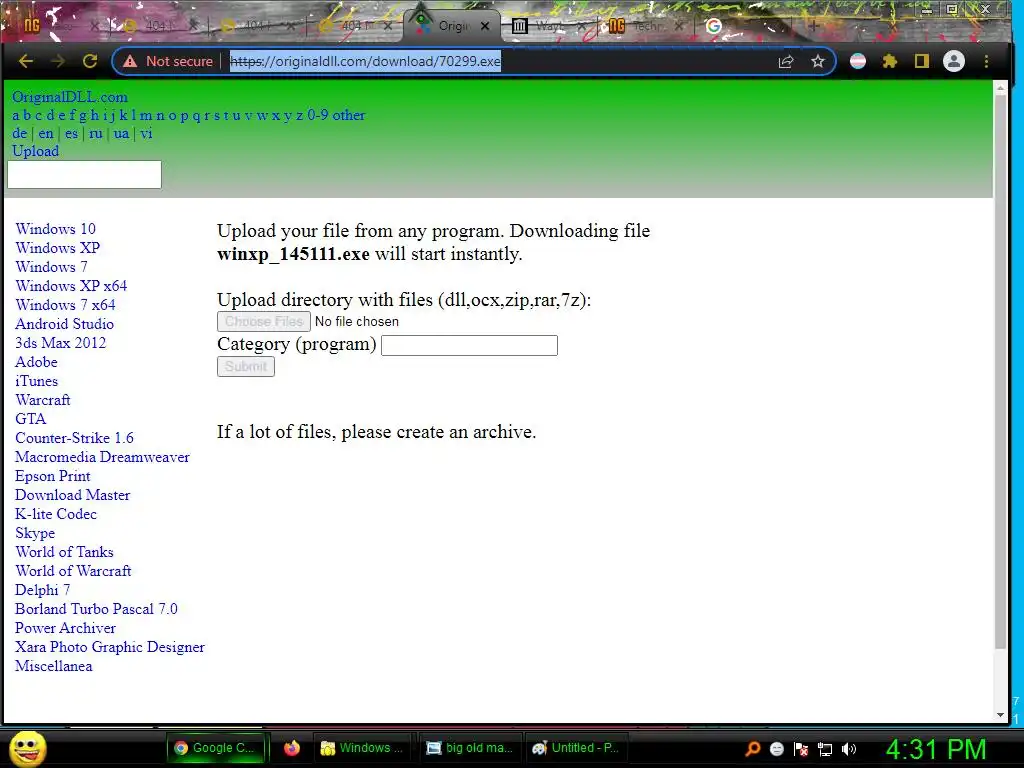Click the 0-9 index link

click(x=317, y=115)
